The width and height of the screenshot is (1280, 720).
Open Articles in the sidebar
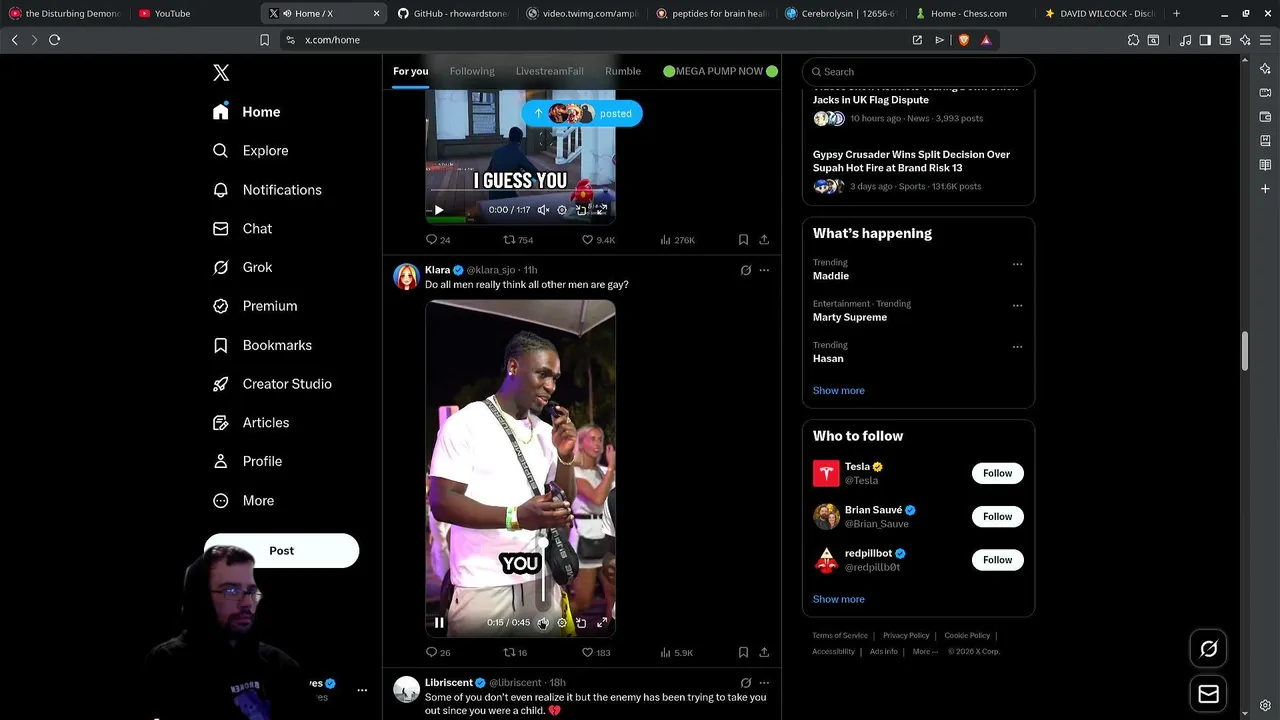[x=251, y=423]
